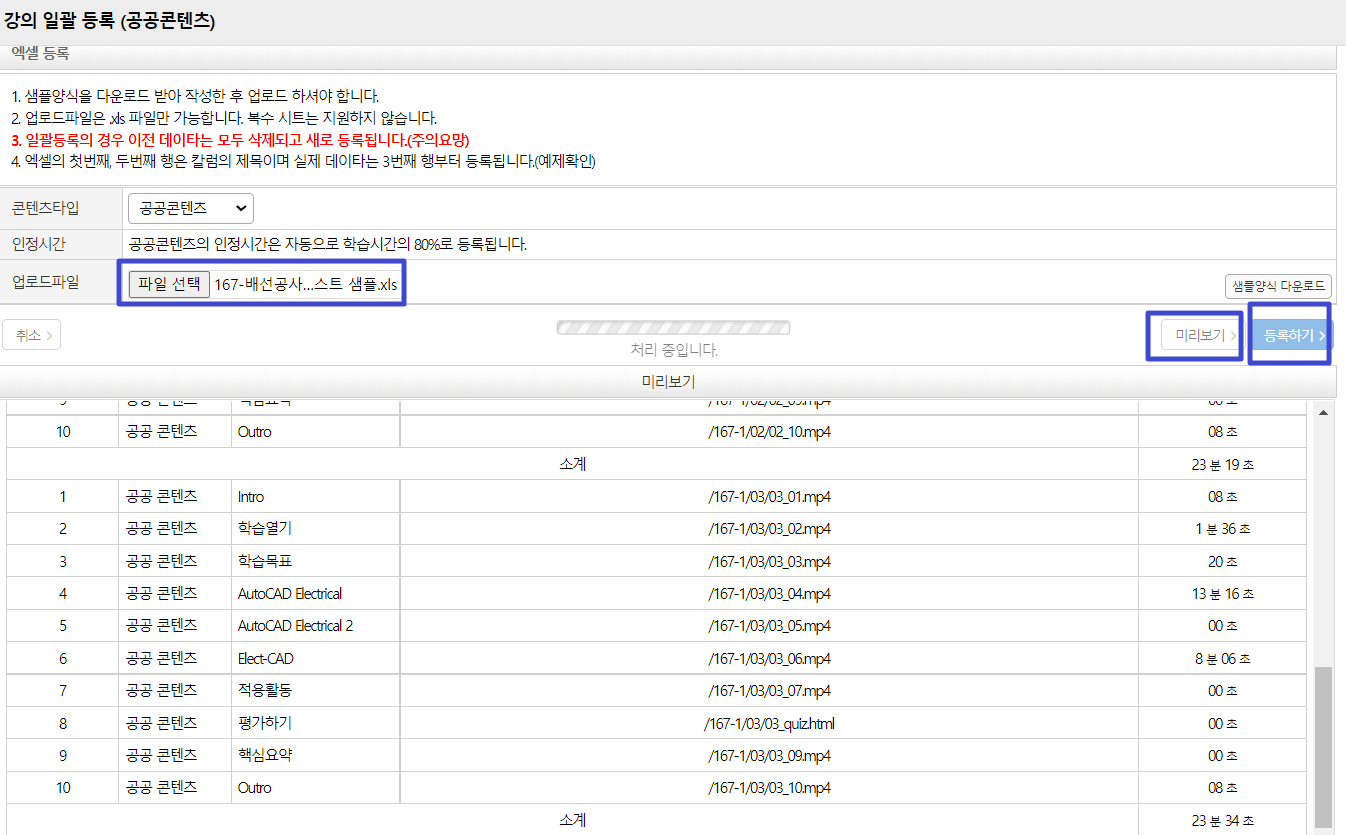Download the sample form via 샘플양식 다운로드
This screenshot has height=835, width=1346.
coord(1278,286)
